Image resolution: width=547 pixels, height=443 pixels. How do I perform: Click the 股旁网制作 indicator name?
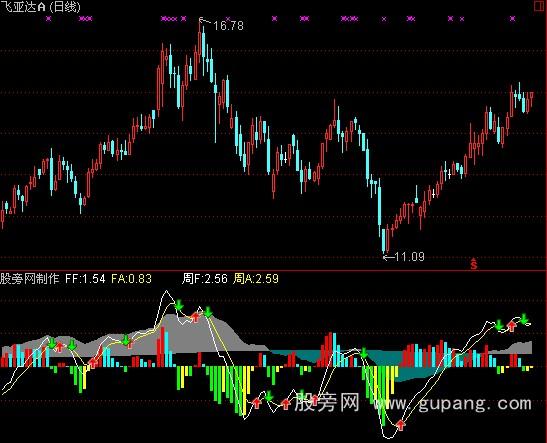30,279
